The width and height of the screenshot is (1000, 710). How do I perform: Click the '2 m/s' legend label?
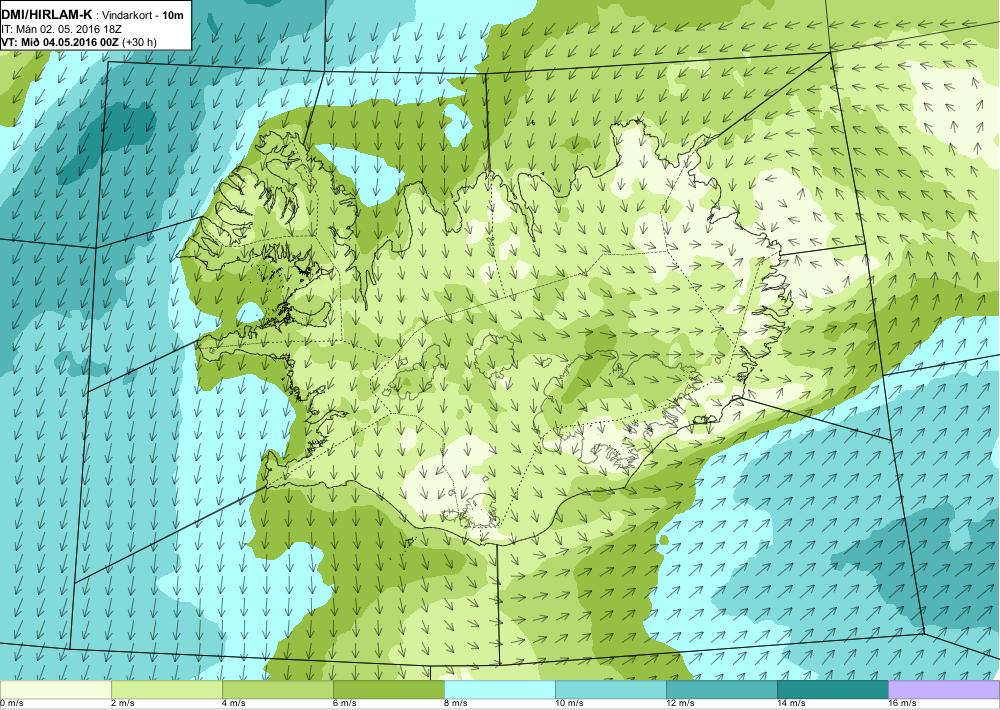(x=123, y=704)
